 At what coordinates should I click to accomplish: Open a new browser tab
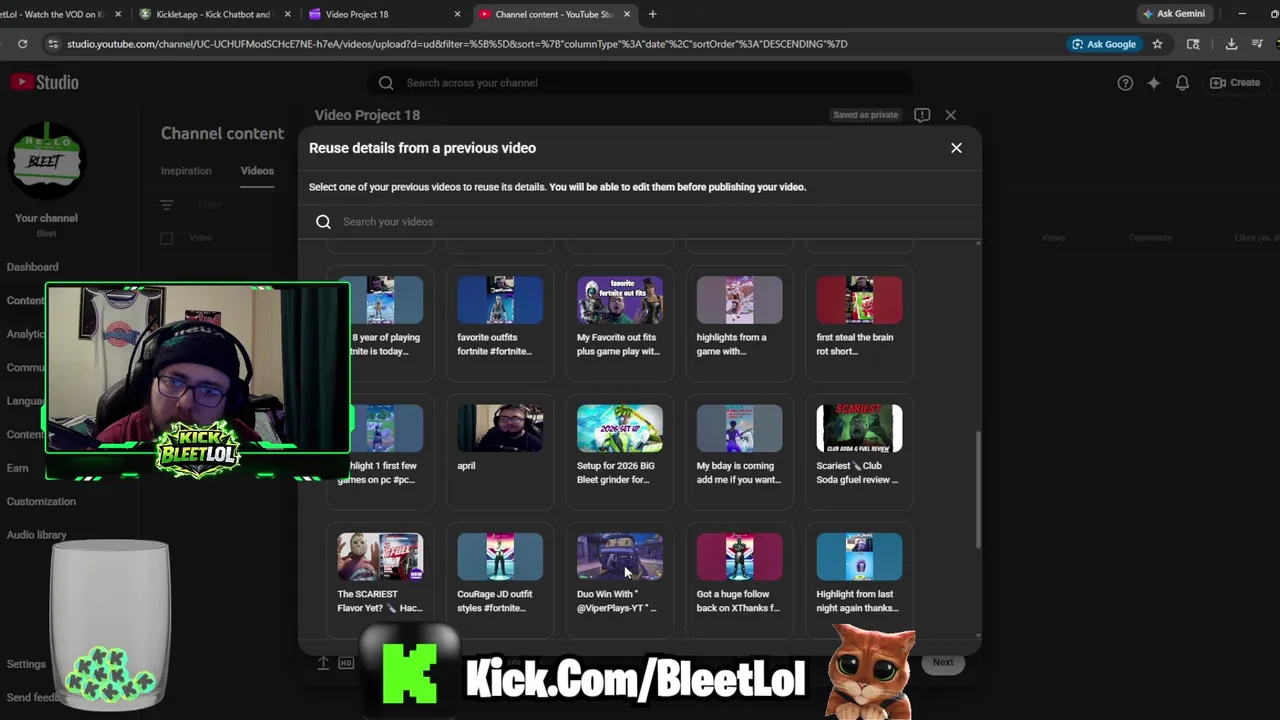[x=653, y=14]
